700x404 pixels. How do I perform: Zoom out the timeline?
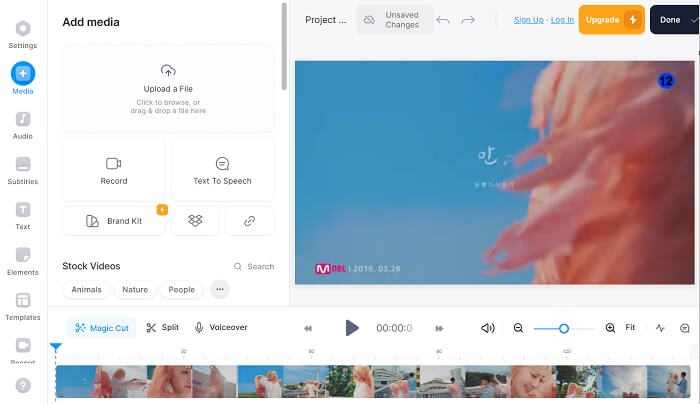tap(518, 328)
